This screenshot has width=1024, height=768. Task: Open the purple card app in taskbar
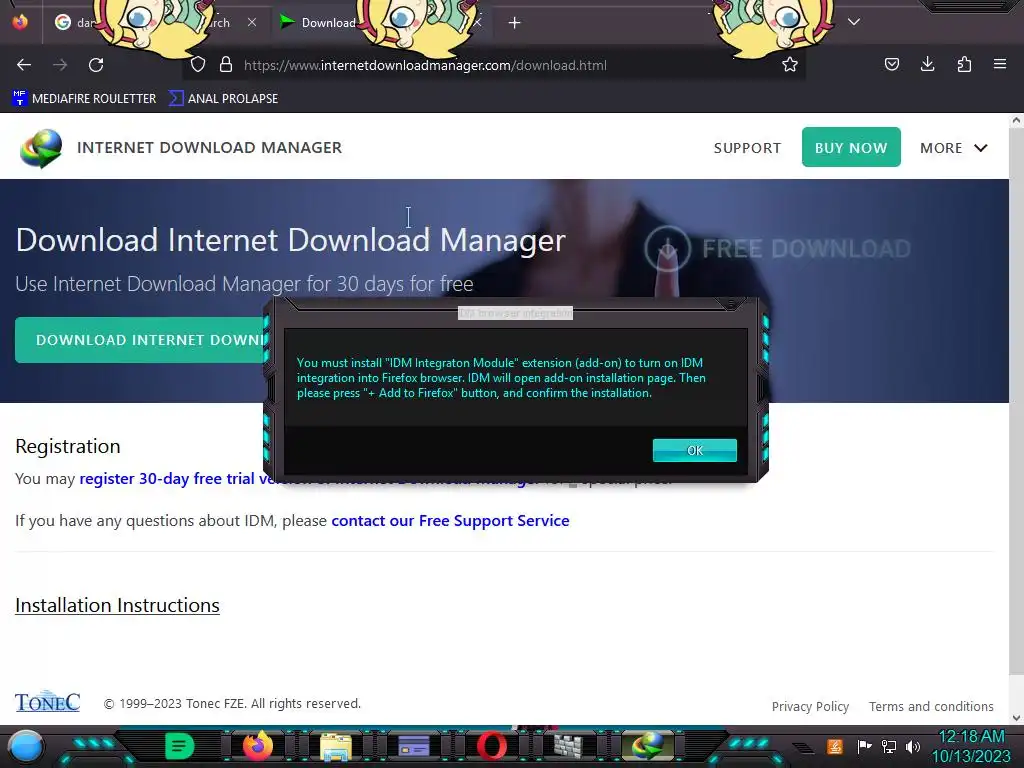[413, 746]
